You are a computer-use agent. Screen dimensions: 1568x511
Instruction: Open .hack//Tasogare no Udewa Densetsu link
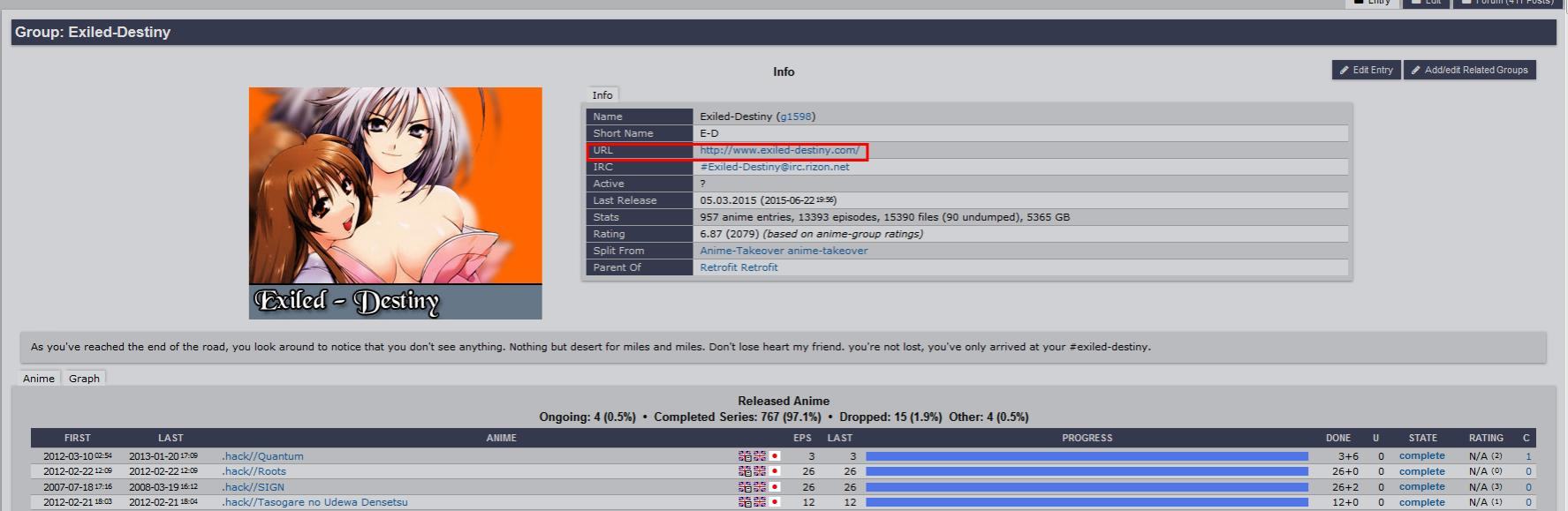[x=314, y=502]
